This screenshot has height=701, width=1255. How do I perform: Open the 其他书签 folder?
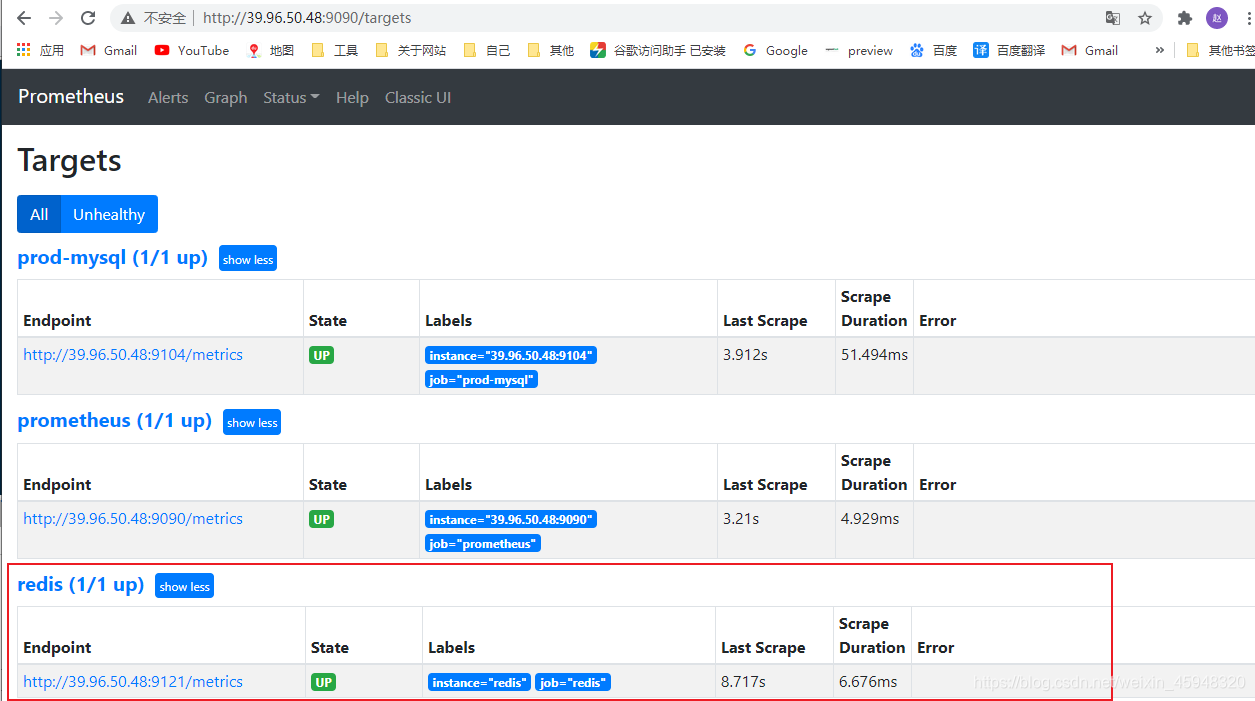tap(1219, 50)
